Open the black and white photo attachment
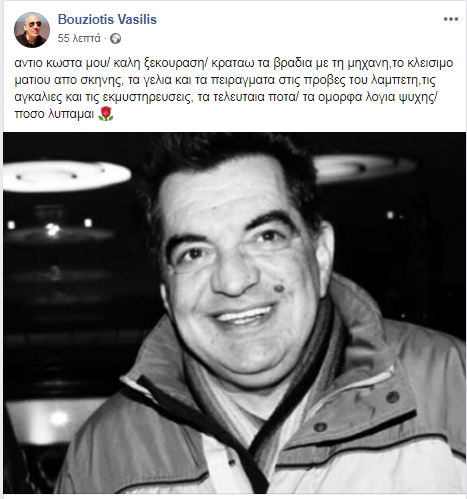 pos(235,313)
